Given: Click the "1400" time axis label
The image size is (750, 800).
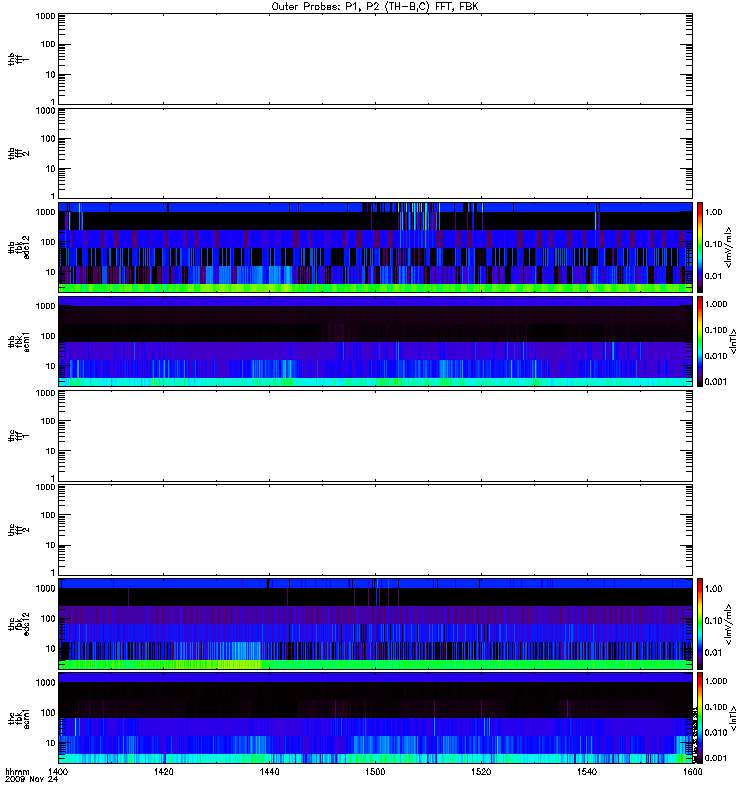Looking at the screenshot, I should (x=58, y=771).
